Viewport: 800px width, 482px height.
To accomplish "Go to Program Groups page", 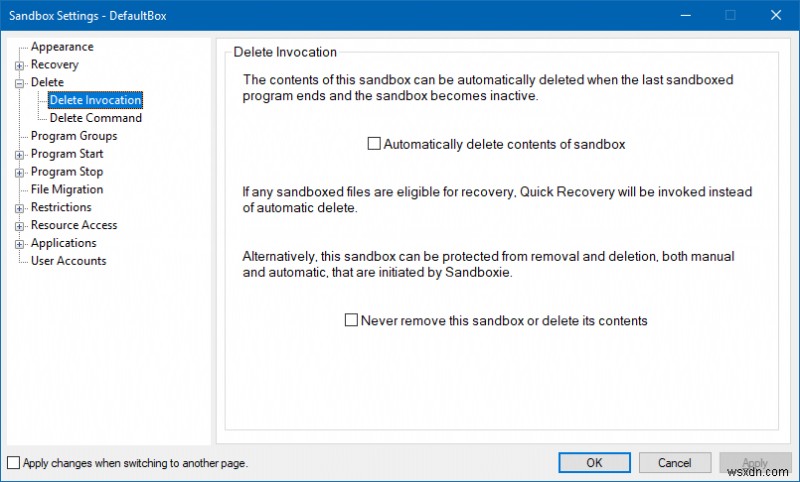I will 74,136.
